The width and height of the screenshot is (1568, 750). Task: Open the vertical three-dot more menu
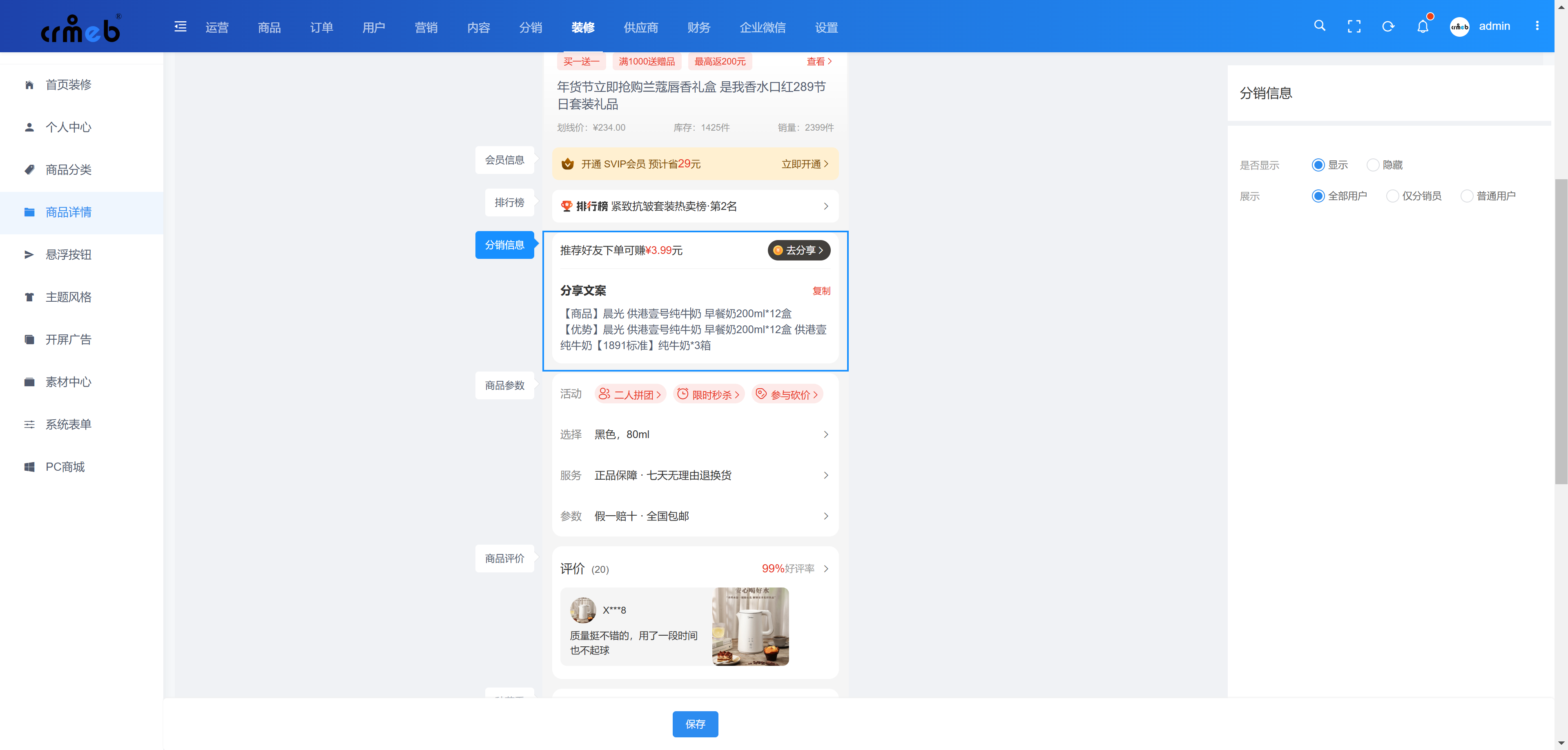click(1537, 26)
